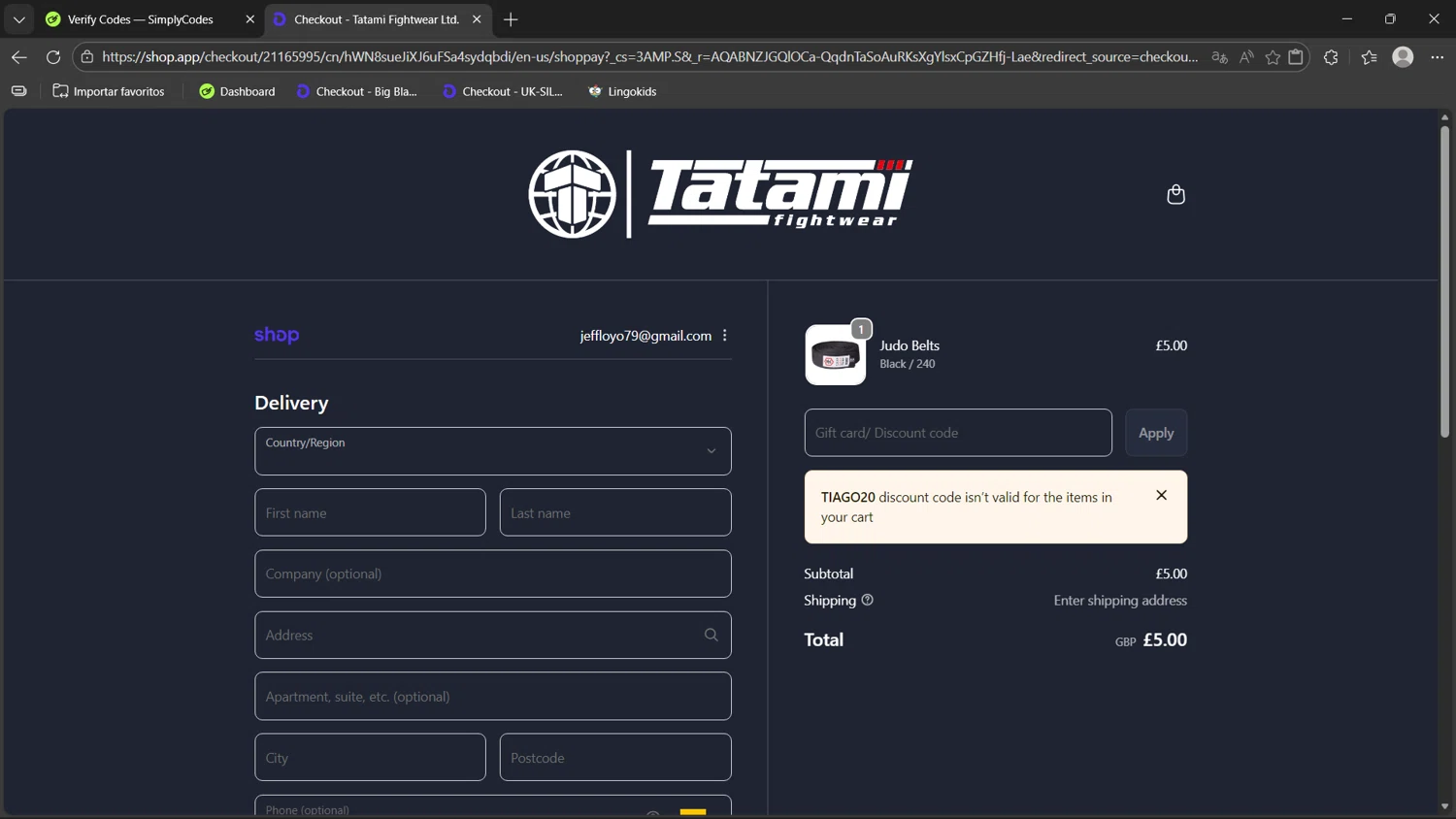This screenshot has width=1456, height=819.
Task: Toggle the favorites bar sidebar icon
Action: pyautogui.click(x=18, y=91)
